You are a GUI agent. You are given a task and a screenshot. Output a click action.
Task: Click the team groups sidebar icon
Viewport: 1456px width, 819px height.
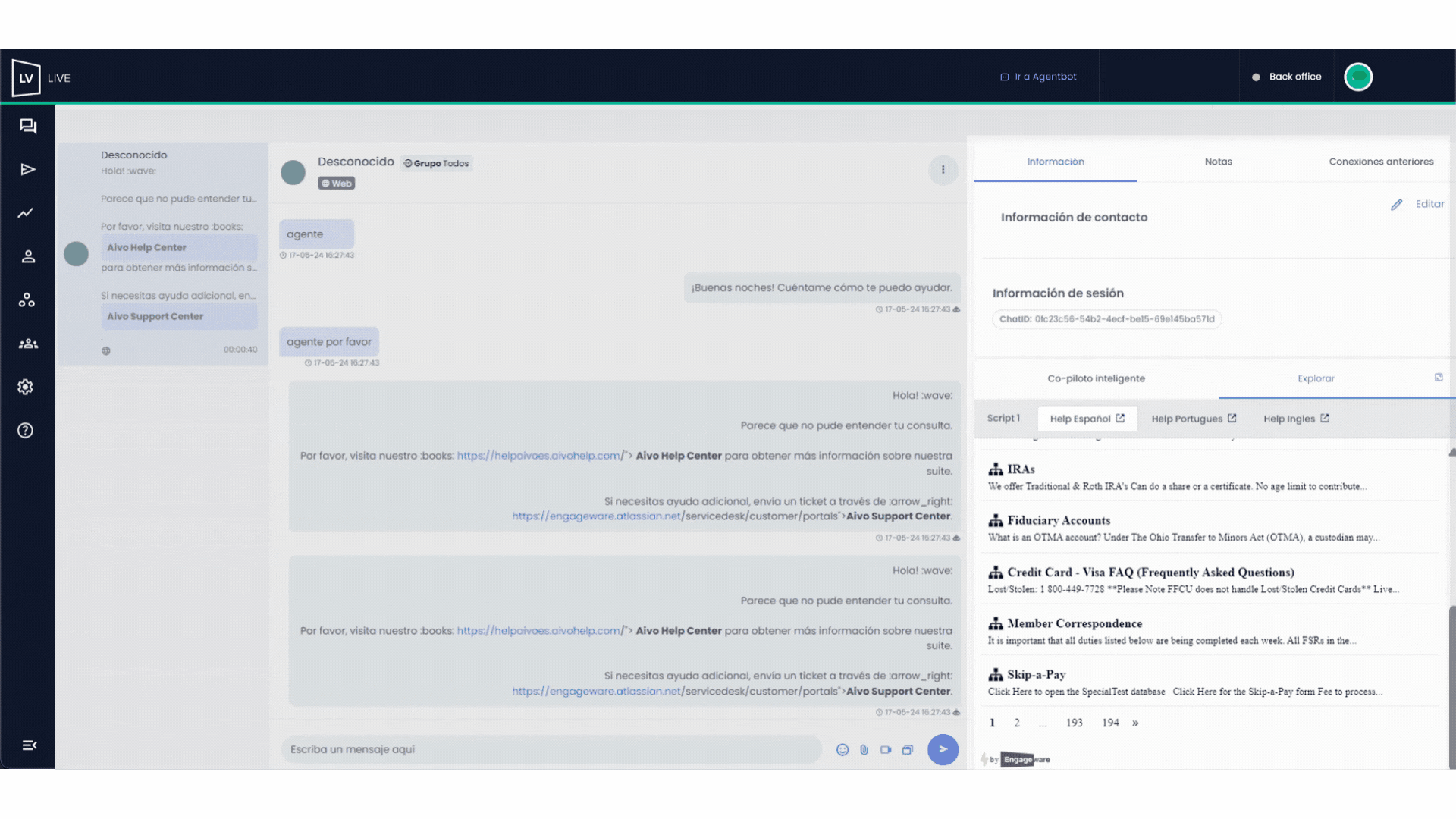[28, 344]
